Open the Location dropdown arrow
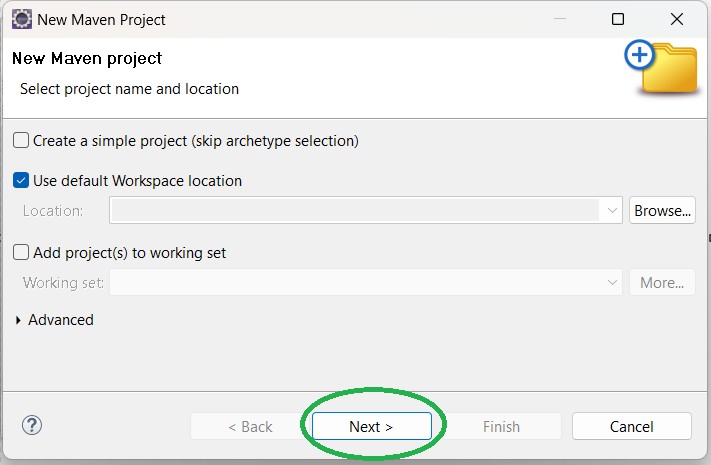The image size is (711, 465). (x=612, y=211)
